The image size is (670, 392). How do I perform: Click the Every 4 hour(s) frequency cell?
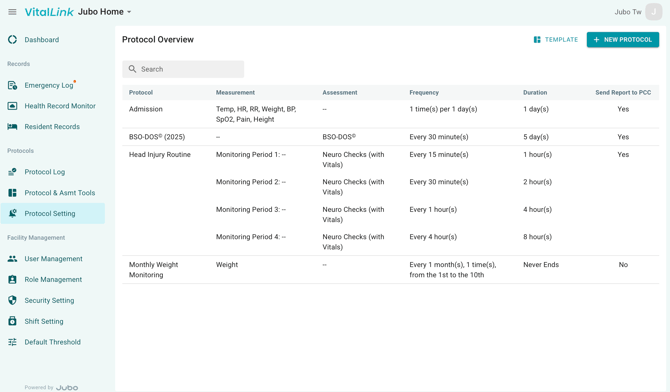point(433,237)
